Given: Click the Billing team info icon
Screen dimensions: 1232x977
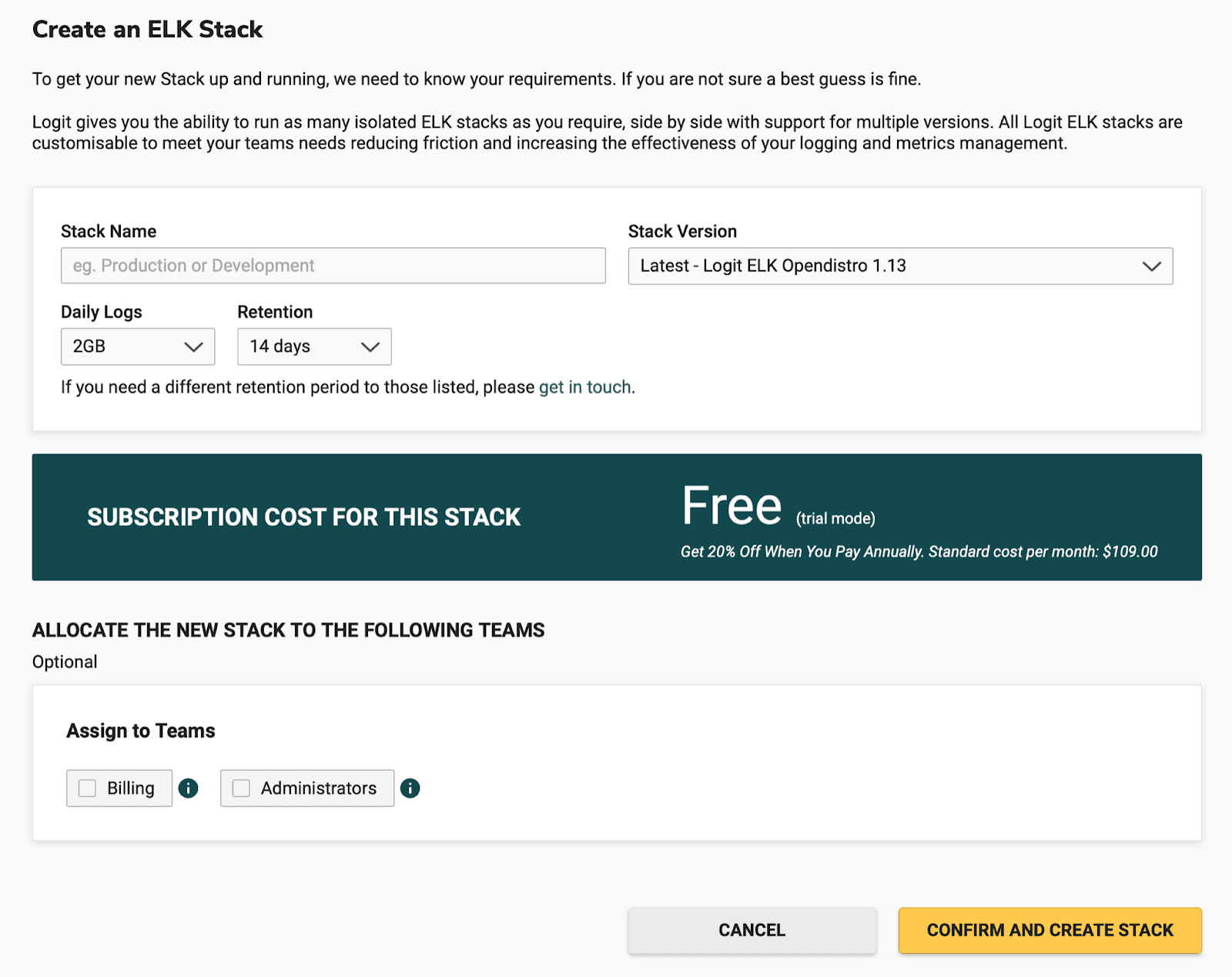Looking at the screenshot, I should (189, 788).
